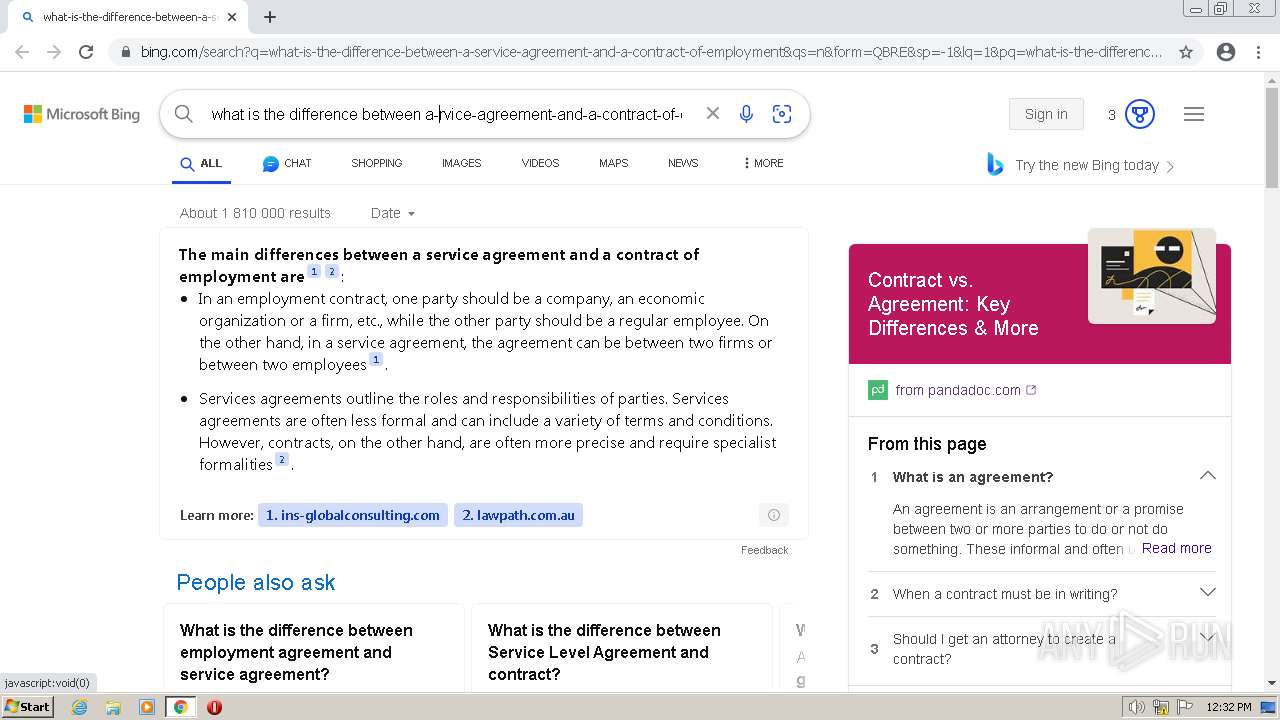The image size is (1280, 720).
Task: Open Chrome three-dot menu
Action: [1258, 52]
